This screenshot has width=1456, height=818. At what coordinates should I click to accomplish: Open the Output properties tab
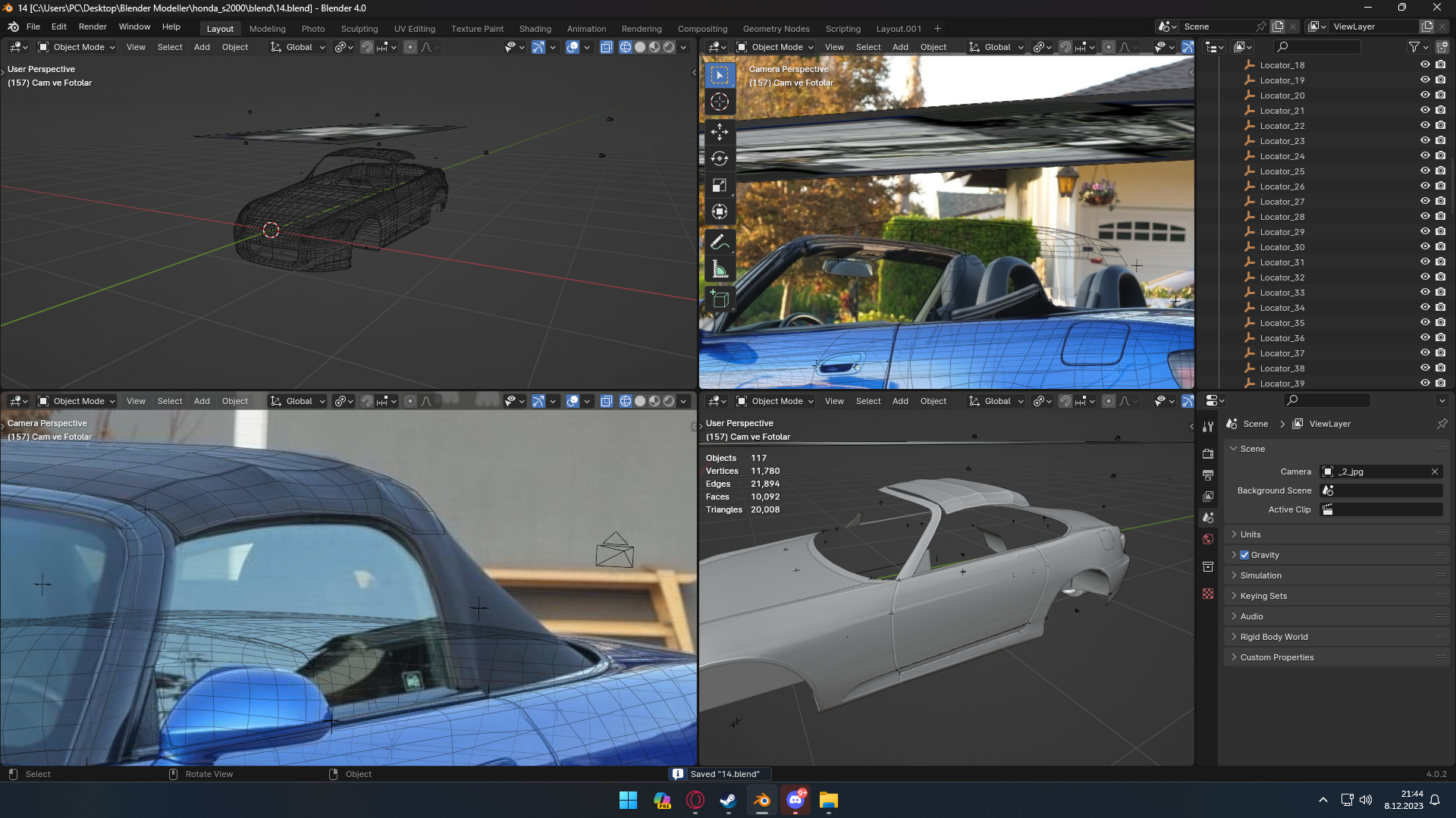point(1208,475)
